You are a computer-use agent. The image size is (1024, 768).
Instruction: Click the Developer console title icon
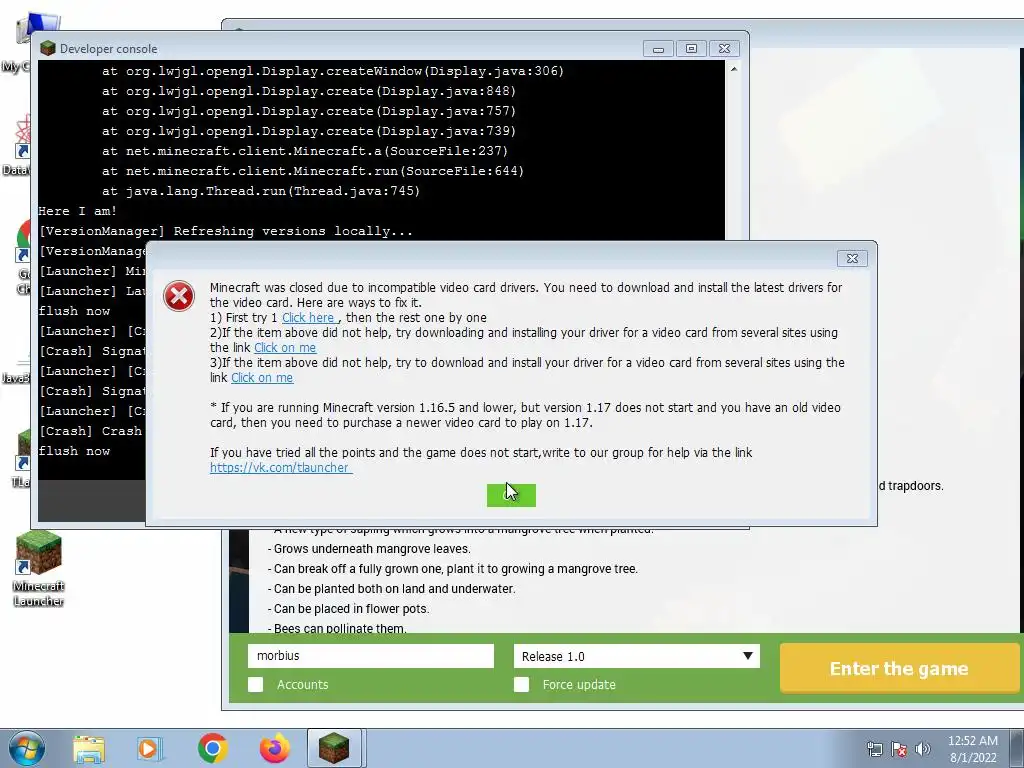[48, 48]
